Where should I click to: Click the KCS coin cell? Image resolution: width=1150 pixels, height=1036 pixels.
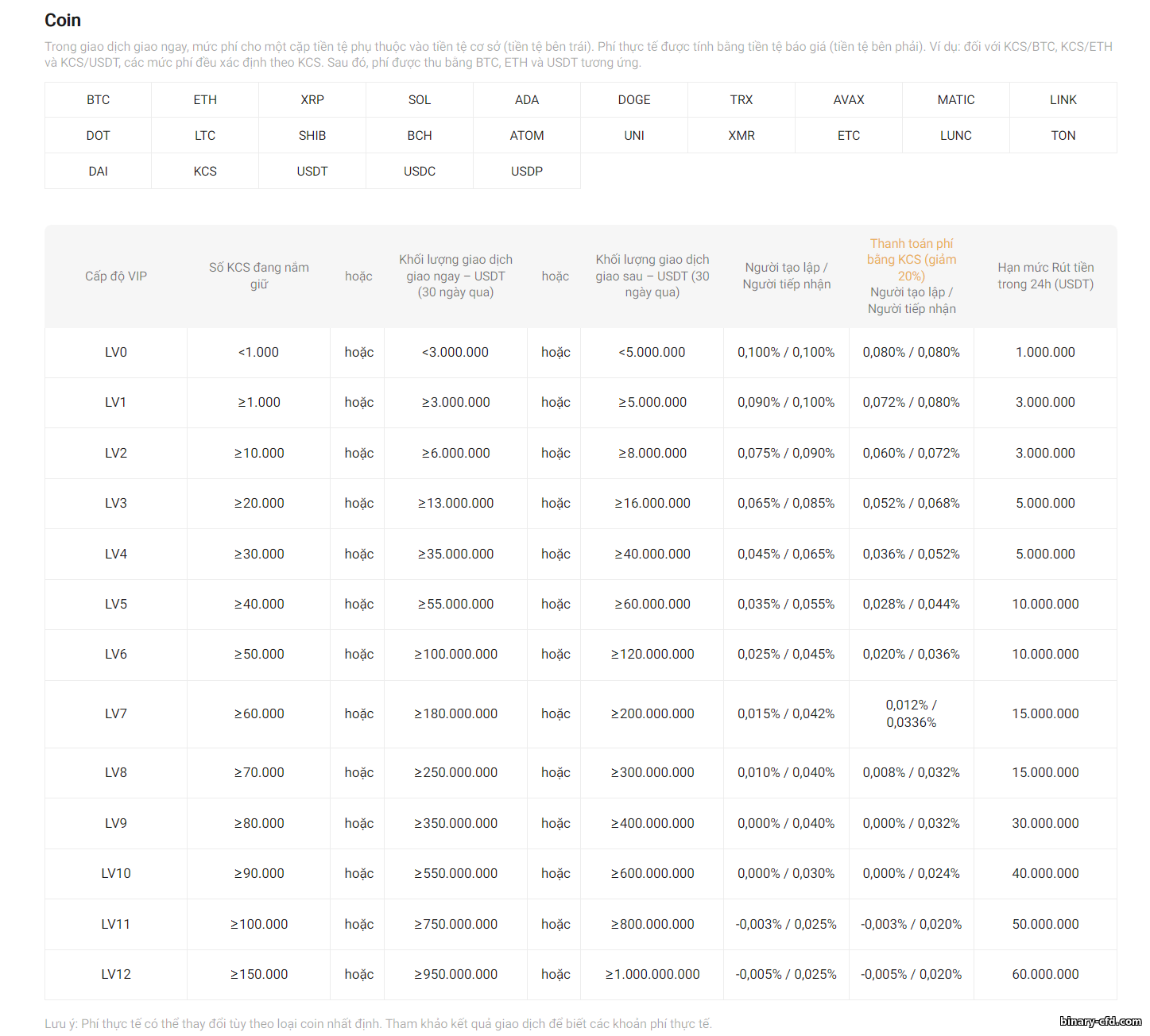click(205, 172)
